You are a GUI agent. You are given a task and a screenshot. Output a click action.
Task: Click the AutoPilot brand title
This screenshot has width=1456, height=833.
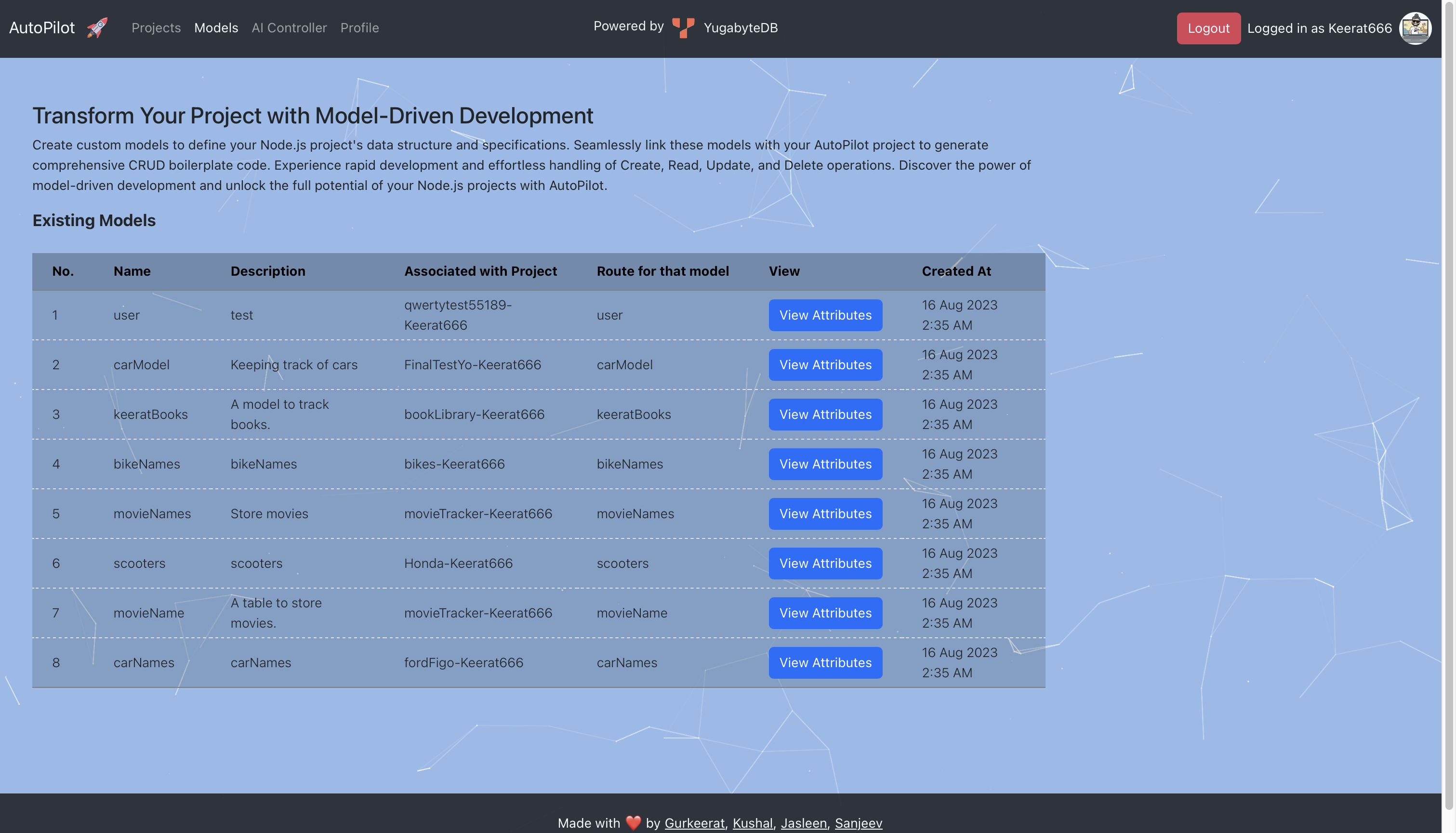pos(42,27)
